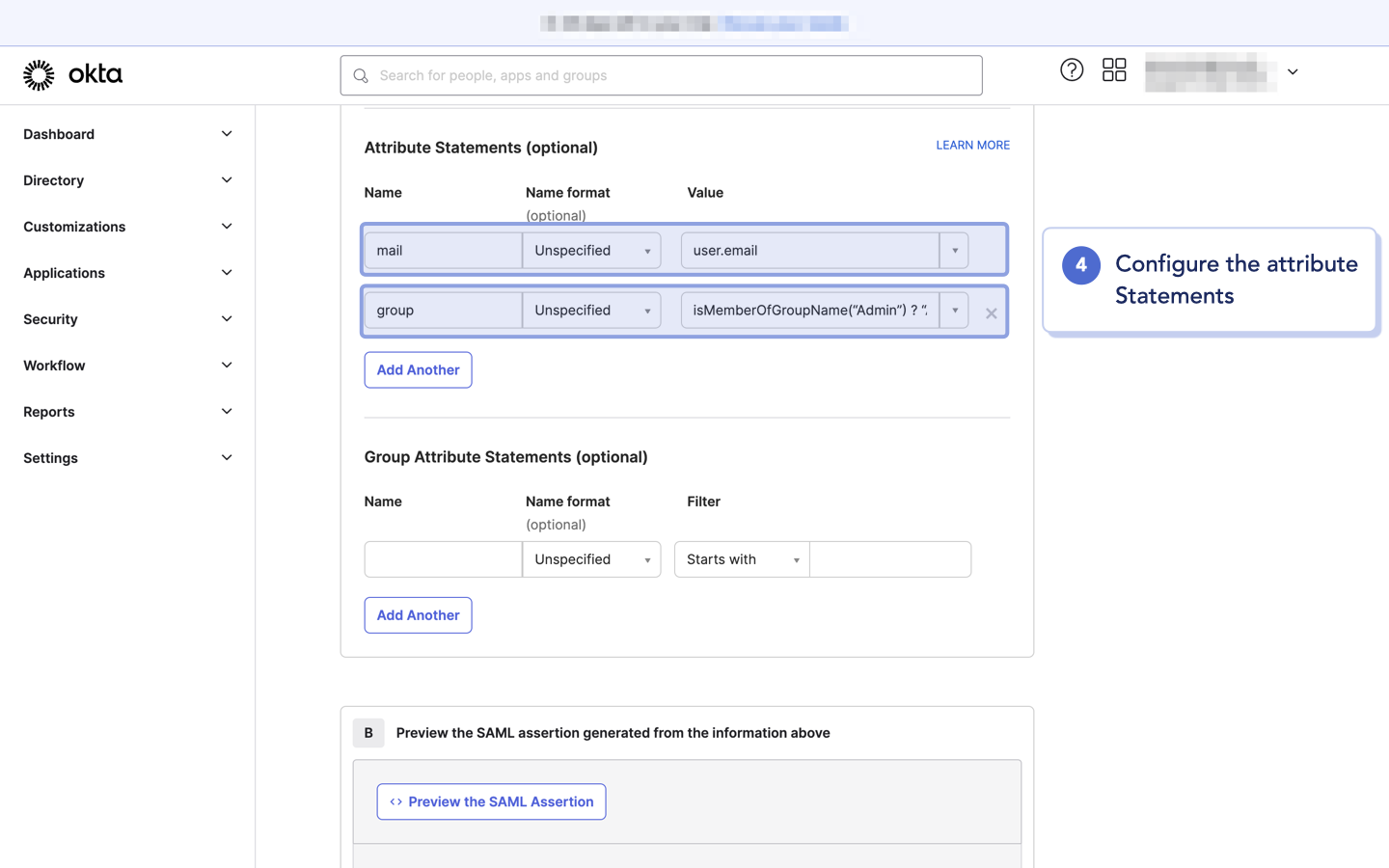This screenshot has width=1389, height=868.
Task: Open the Starts with filter dropdown
Action: tap(797, 559)
